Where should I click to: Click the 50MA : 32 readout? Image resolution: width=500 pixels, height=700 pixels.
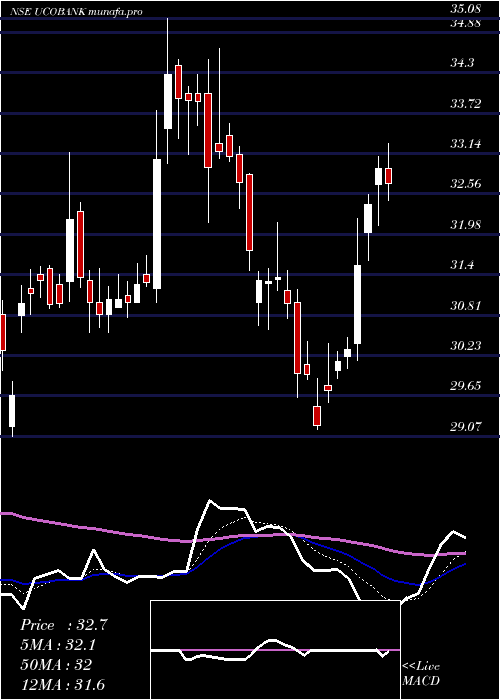coord(56,664)
